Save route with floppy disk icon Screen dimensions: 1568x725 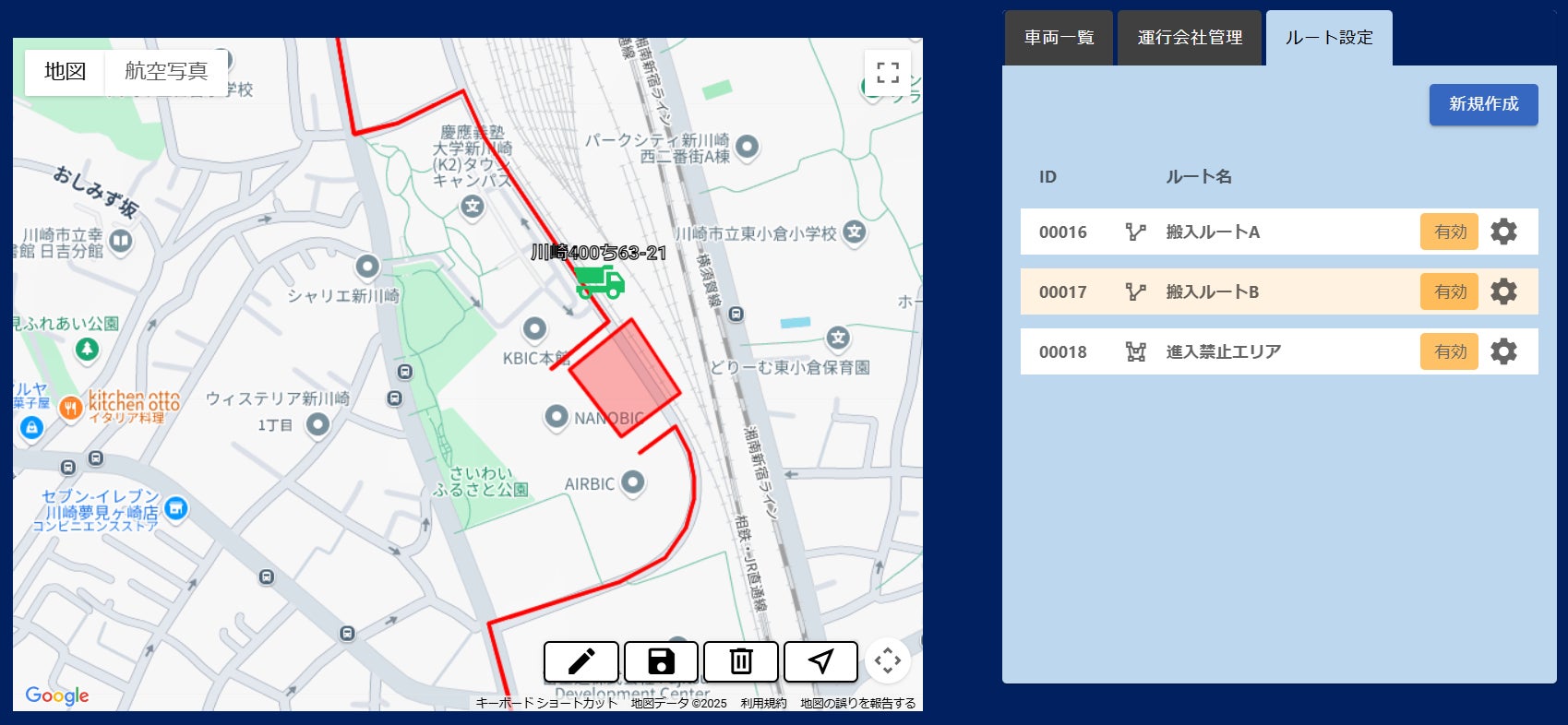pos(661,661)
